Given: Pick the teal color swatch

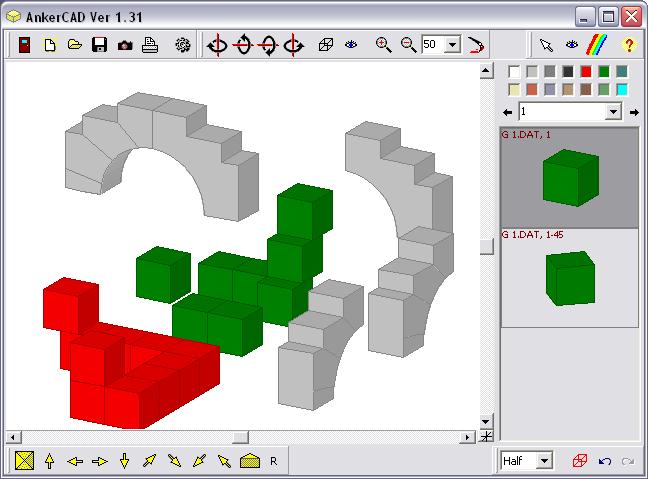Looking at the screenshot, I should (x=622, y=72).
